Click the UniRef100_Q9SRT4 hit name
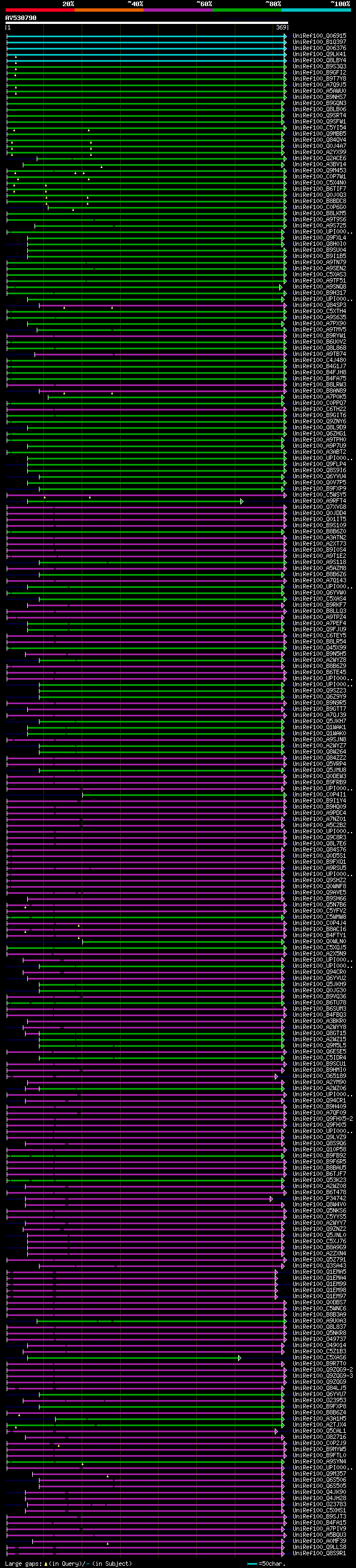 [x=319, y=115]
